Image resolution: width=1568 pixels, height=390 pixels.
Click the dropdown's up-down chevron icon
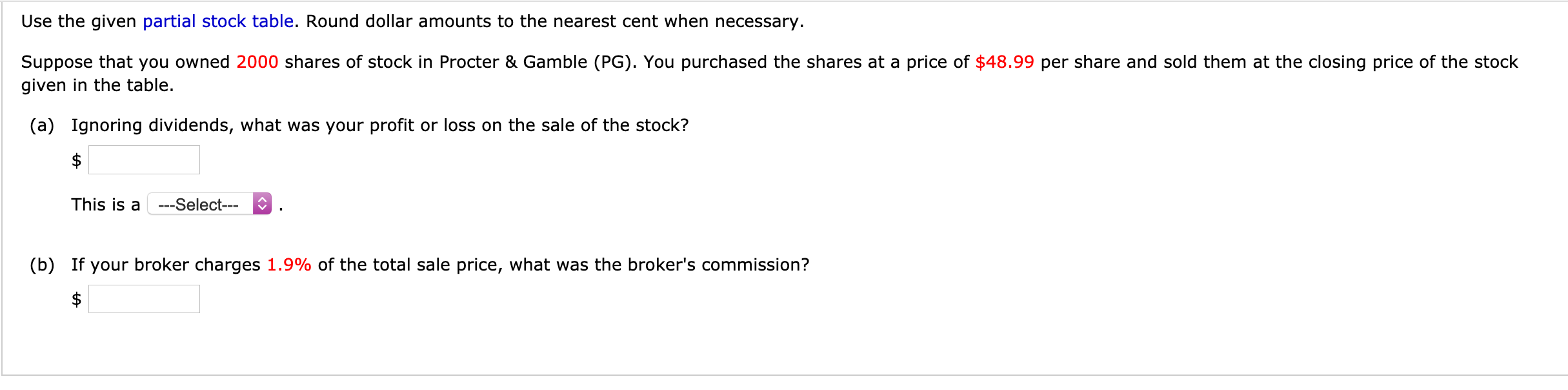tap(262, 205)
